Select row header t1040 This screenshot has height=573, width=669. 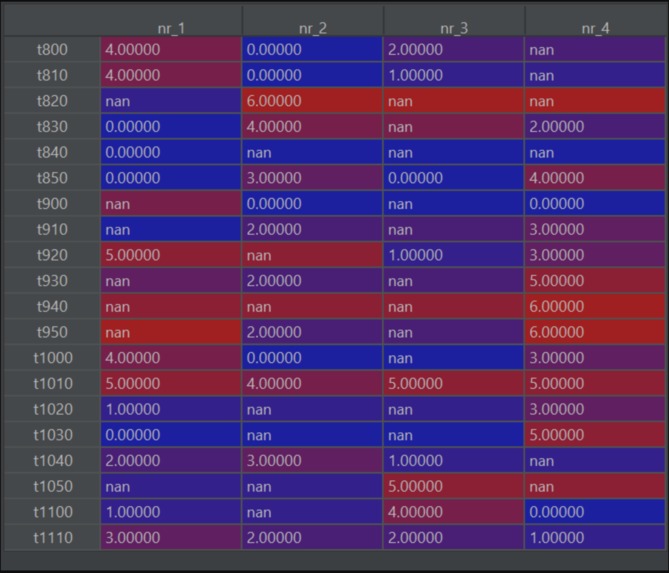pyautogui.click(x=52, y=460)
